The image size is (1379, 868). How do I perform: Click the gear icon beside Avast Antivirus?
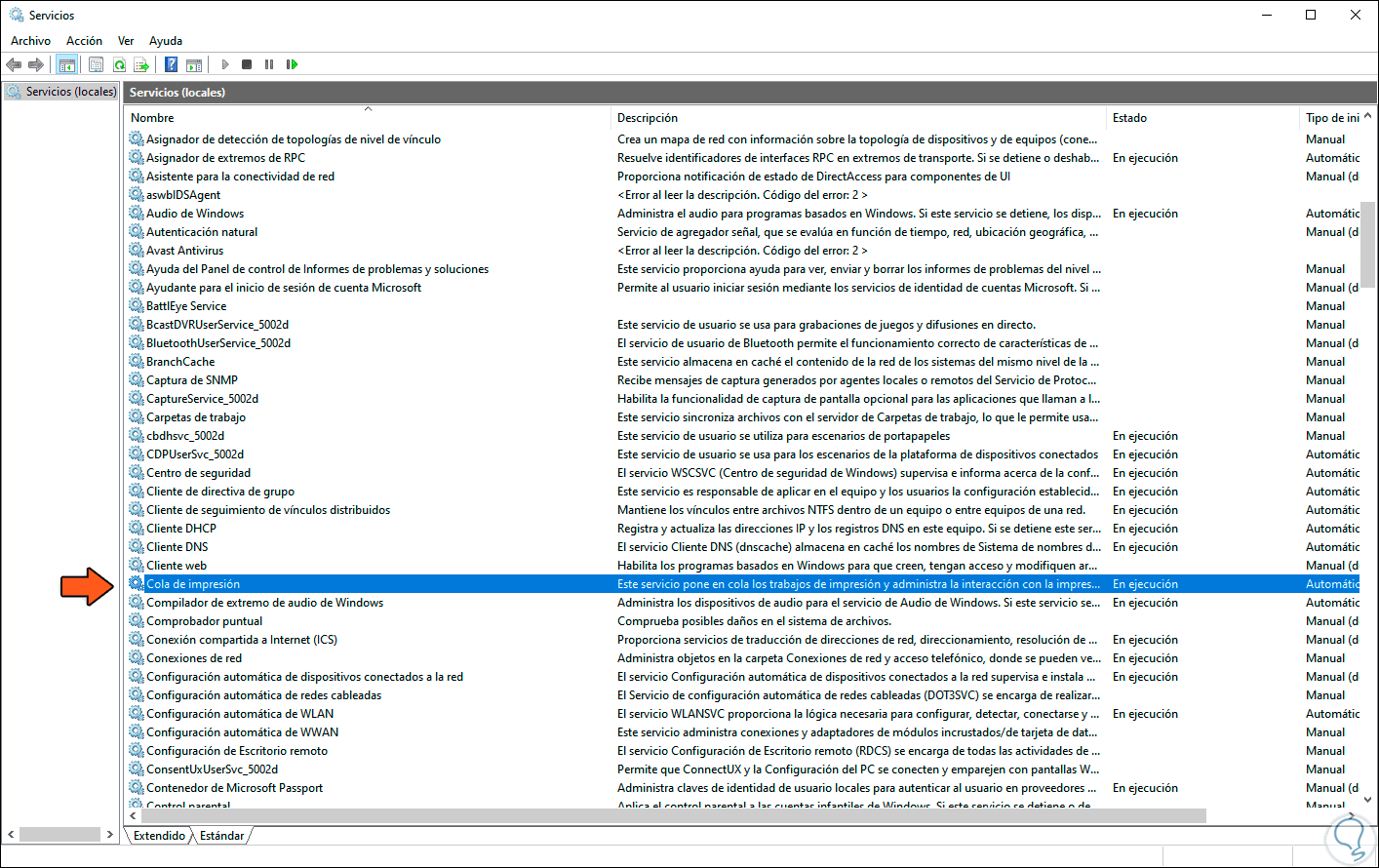137,251
